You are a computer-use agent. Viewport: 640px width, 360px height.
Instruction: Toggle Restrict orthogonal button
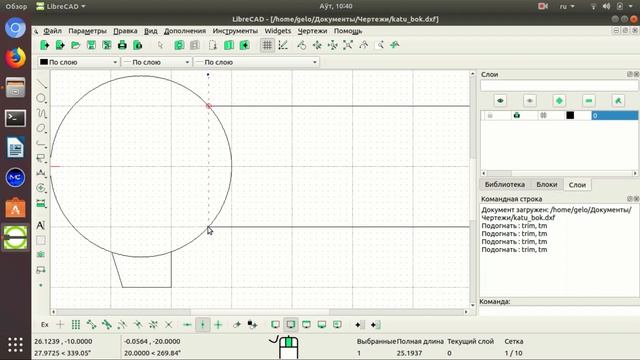pyautogui.click(x=218, y=325)
